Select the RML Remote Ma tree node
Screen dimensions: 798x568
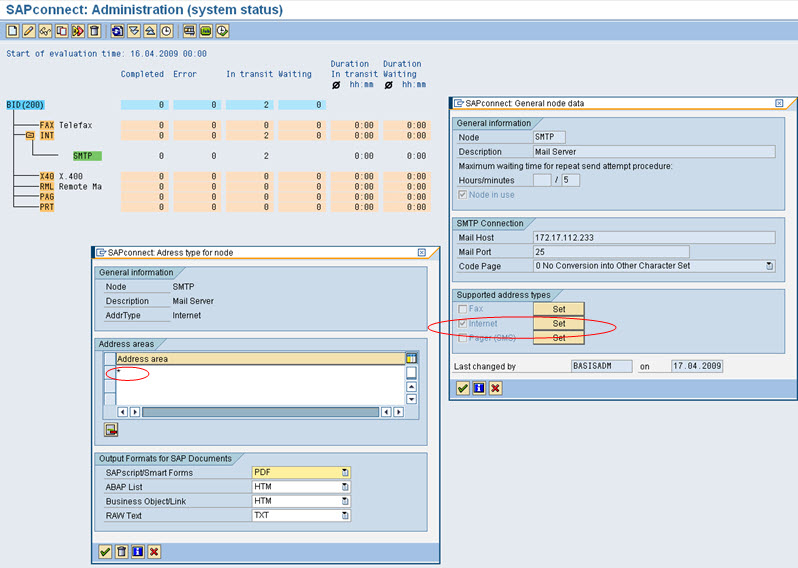click(71, 186)
